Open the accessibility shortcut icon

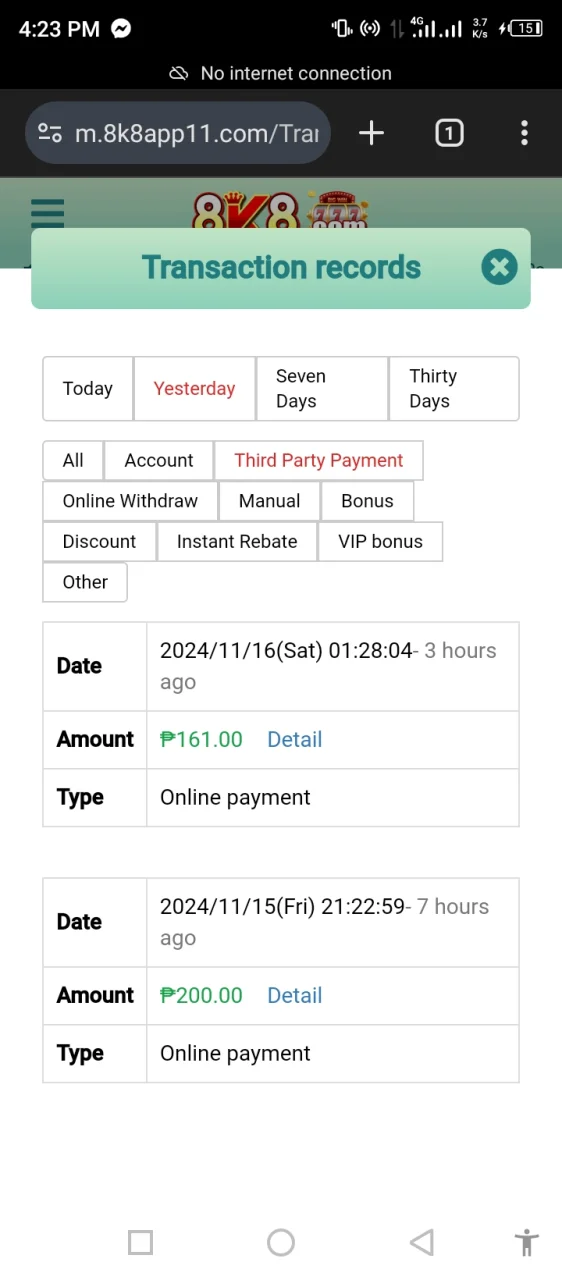pos(526,1242)
